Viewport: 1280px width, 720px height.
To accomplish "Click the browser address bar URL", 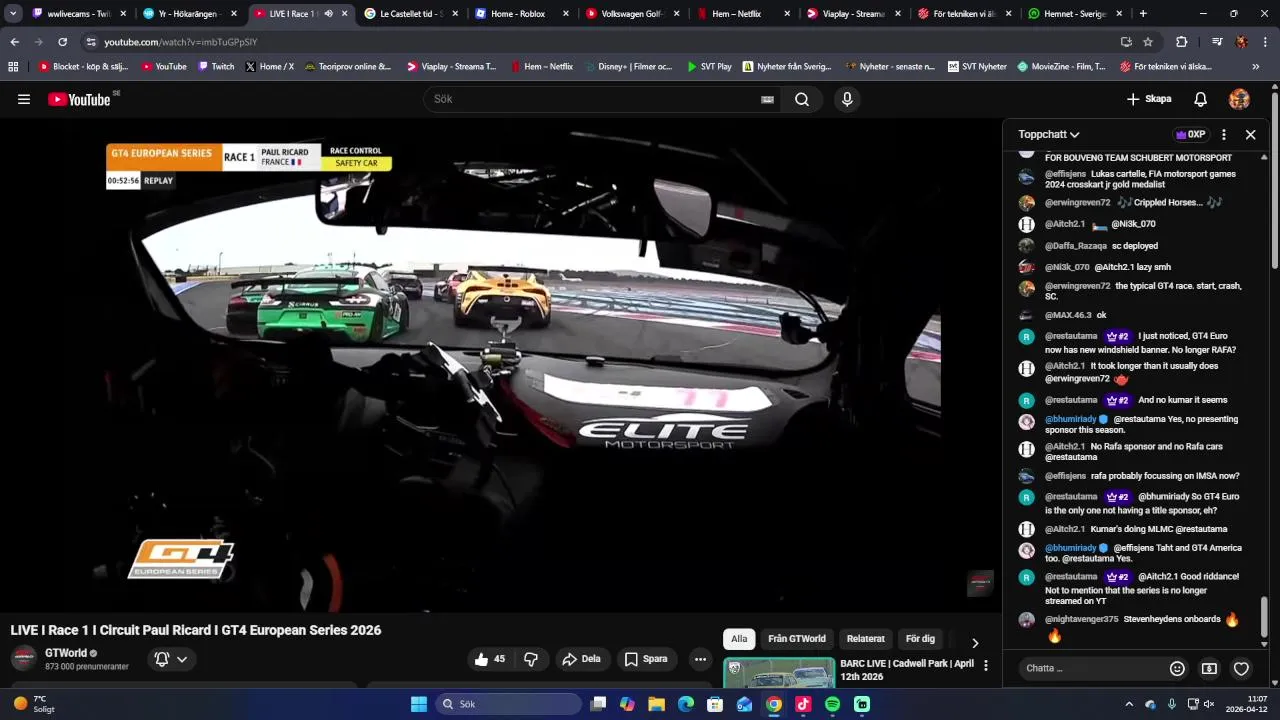I will pos(181,42).
